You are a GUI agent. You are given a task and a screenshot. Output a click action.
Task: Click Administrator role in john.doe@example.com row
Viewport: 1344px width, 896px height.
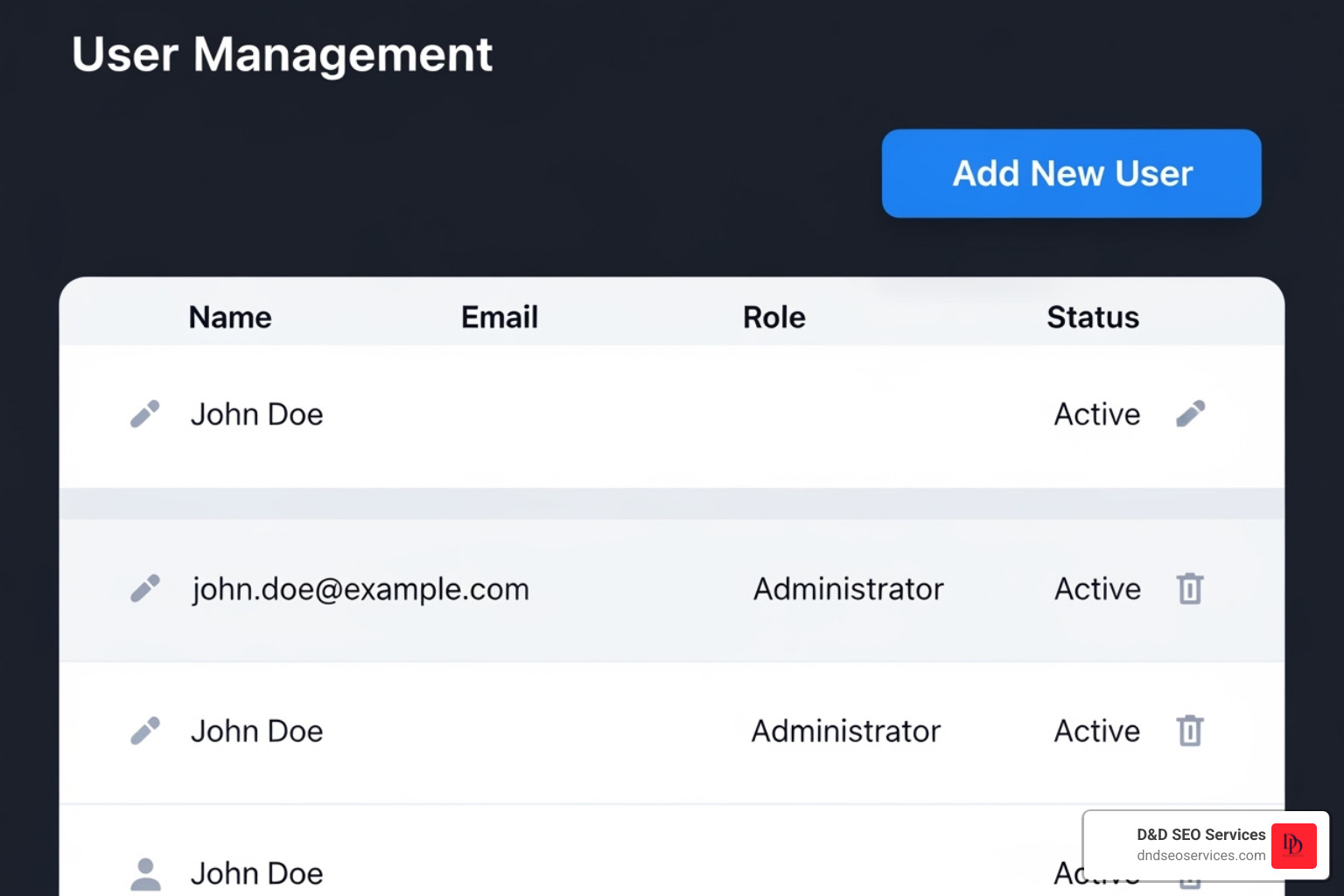tap(849, 589)
